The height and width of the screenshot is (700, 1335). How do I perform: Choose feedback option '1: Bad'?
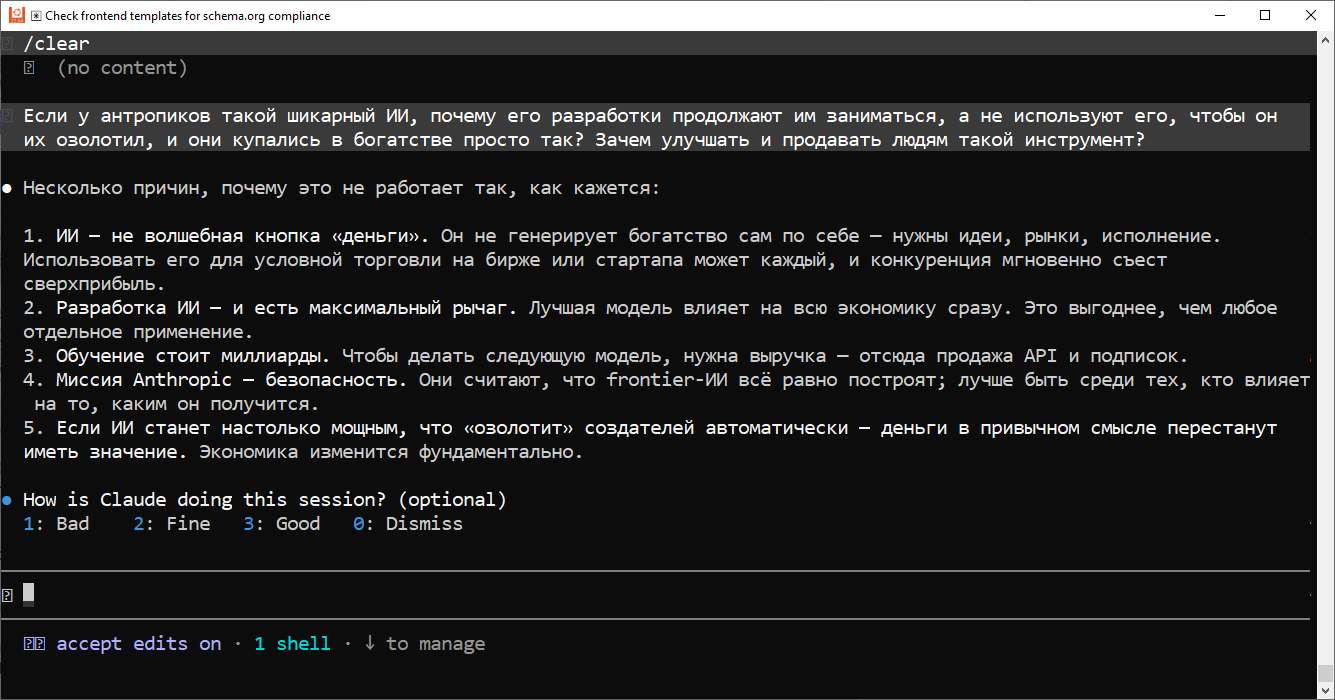[x=56, y=524]
